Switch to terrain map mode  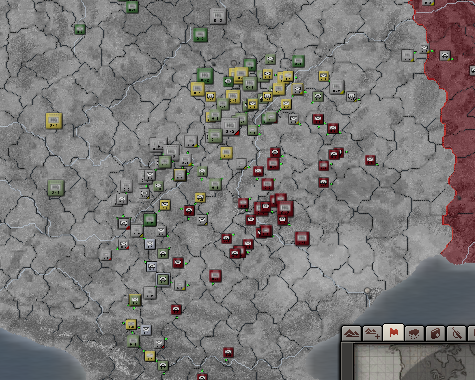pyautogui.click(x=351, y=333)
